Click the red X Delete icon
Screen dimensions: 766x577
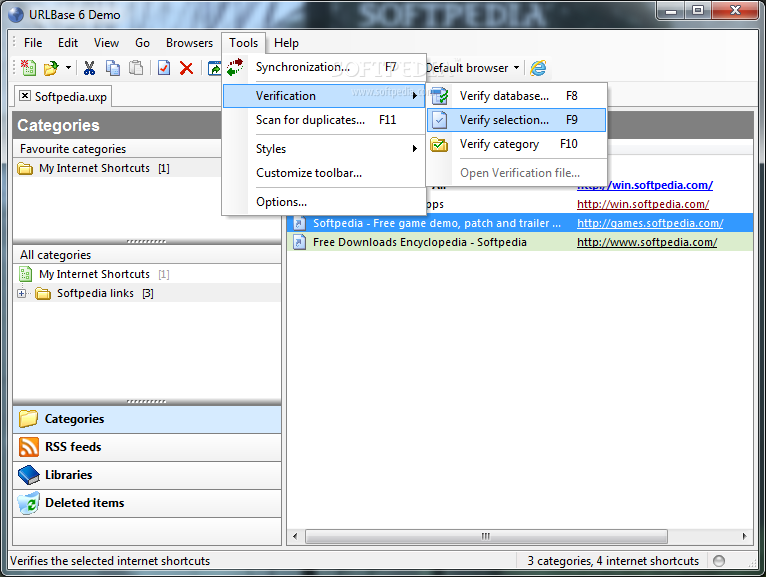[186, 68]
